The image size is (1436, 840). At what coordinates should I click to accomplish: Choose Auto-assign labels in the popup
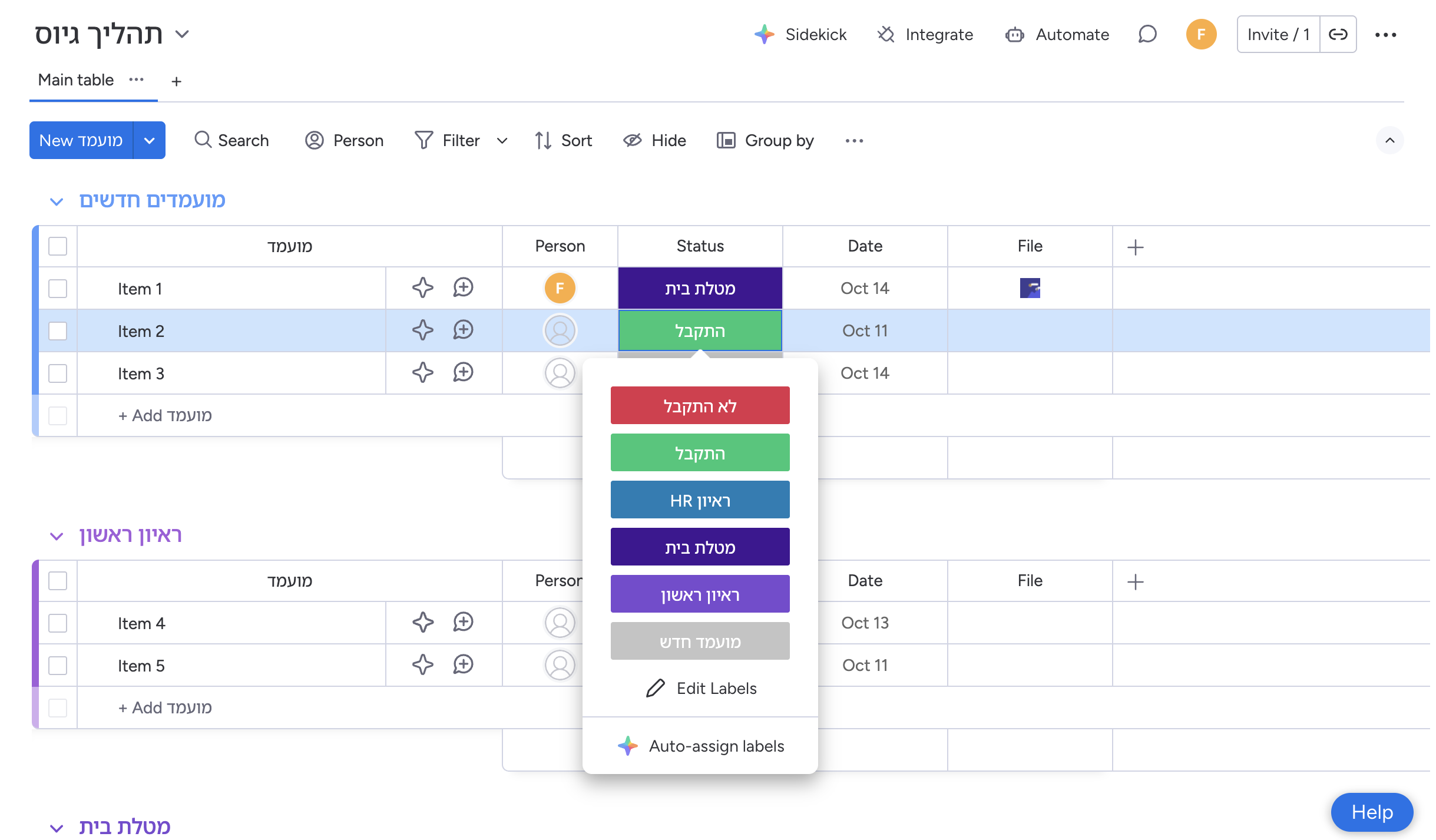point(701,746)
